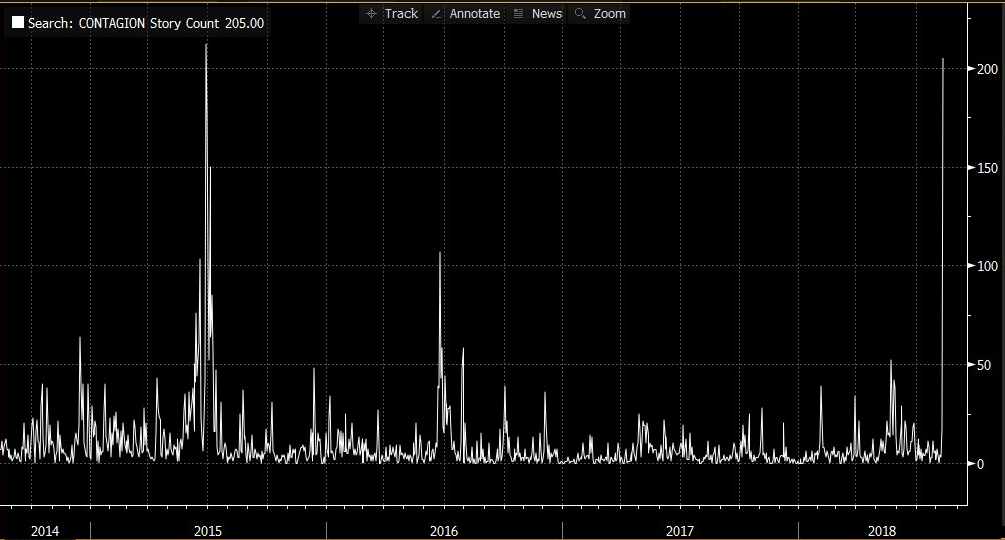Click the 100 value on the y-axis
Image resolution: width=1005 pixels, height=540 pixels.
(x=987, y=266)
